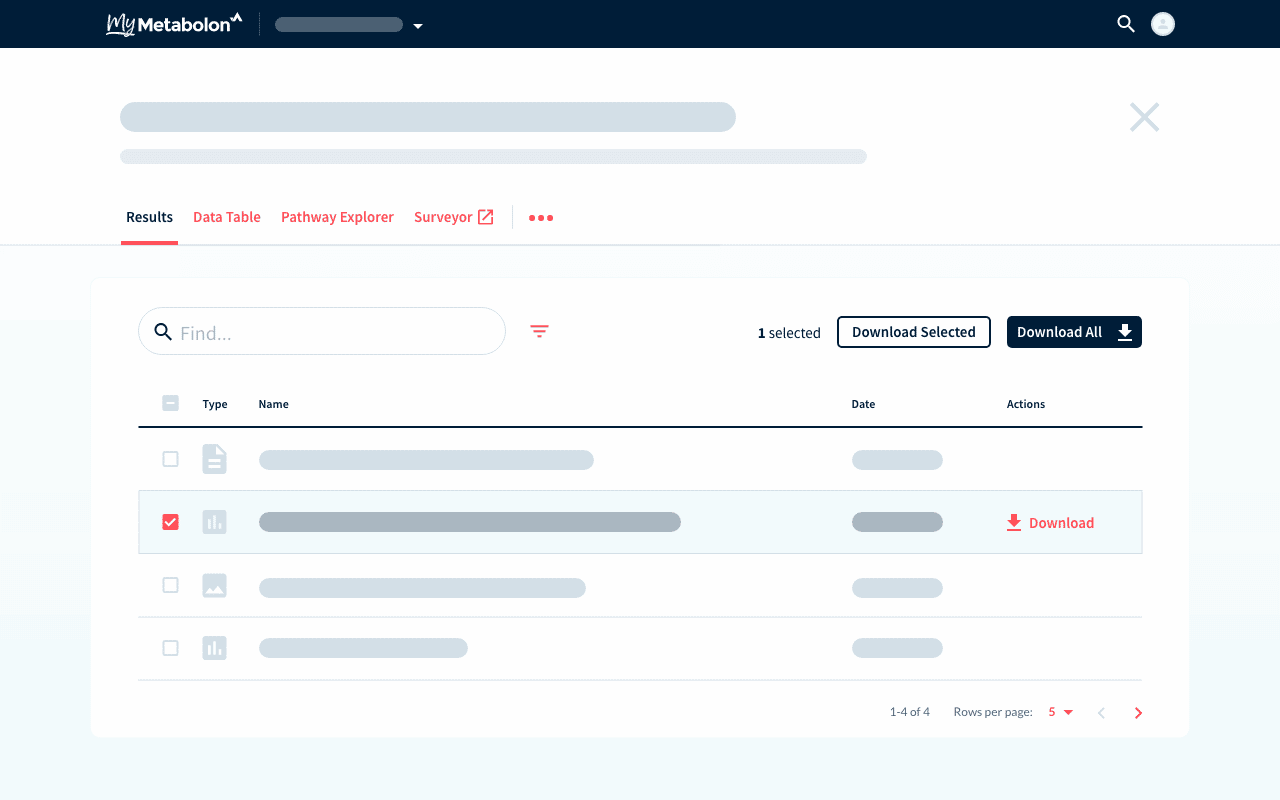Close the project panel with the X icon
Image resolution: width=1280 pixels, height=800 pixels.
point(1144,118)
